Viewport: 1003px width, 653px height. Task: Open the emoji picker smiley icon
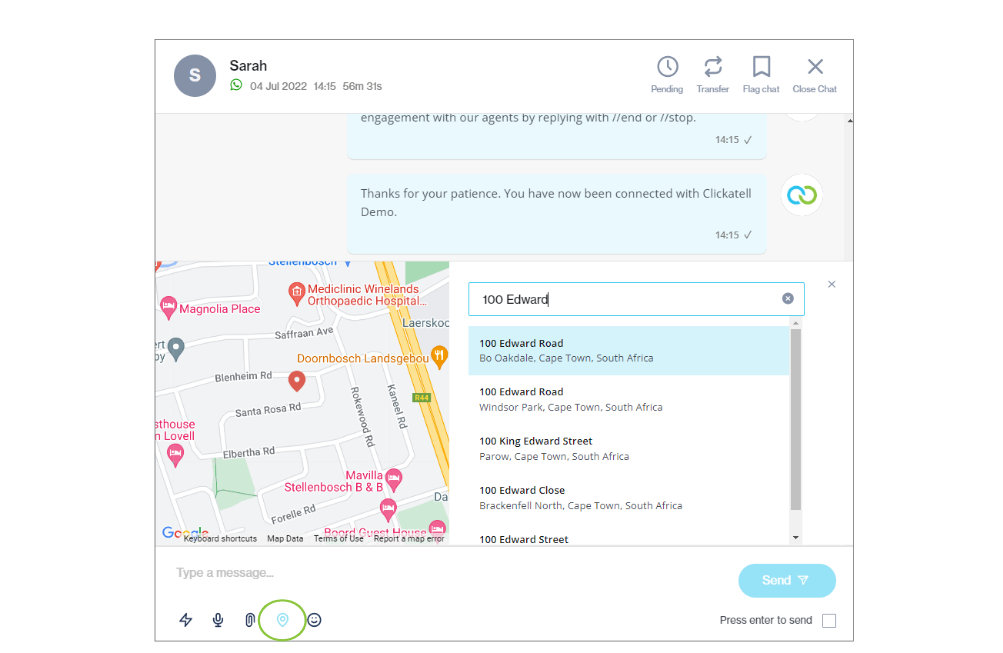[x=314, y=620]
